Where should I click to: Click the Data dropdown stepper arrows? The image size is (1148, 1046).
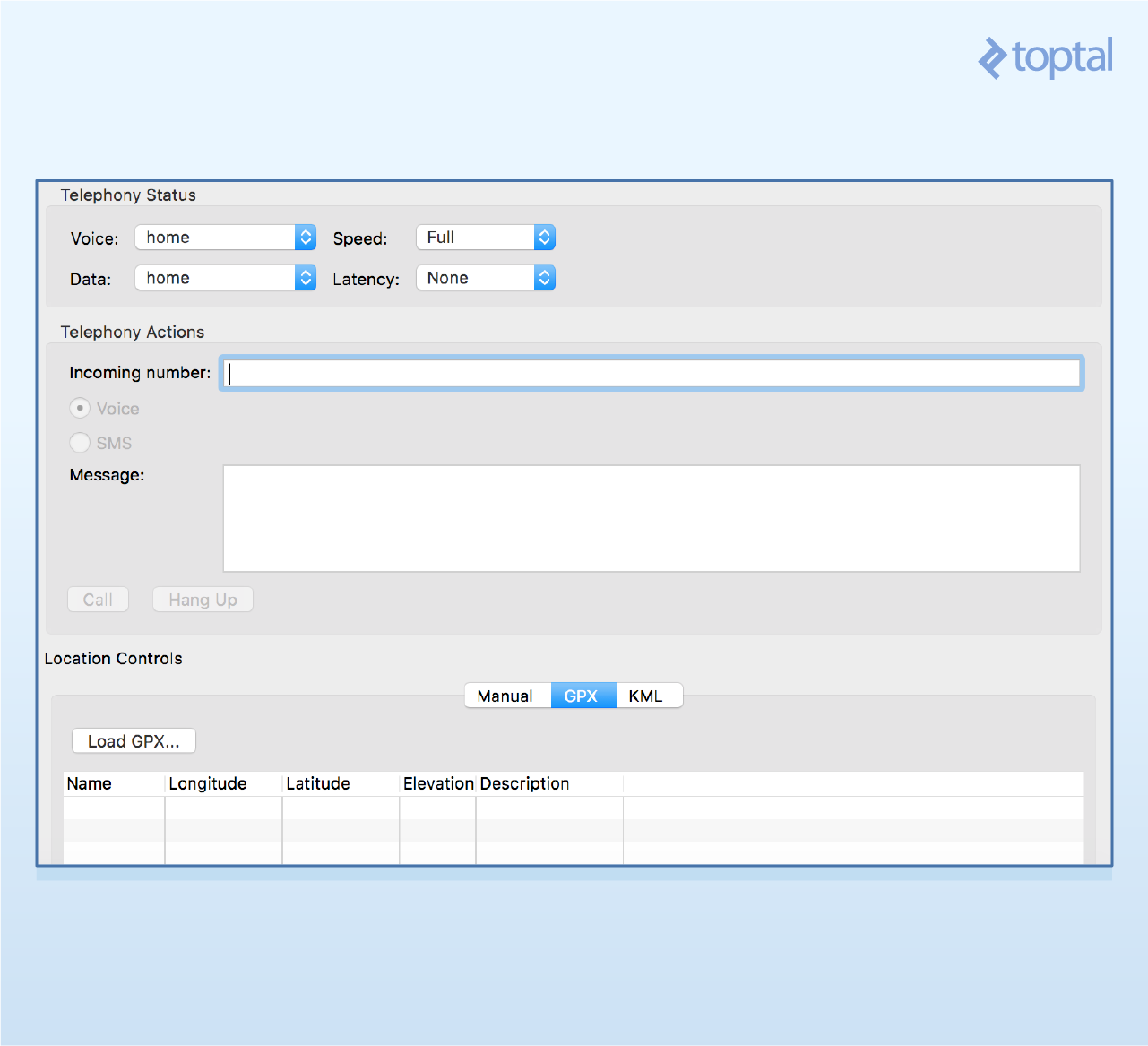pos(306,278)
